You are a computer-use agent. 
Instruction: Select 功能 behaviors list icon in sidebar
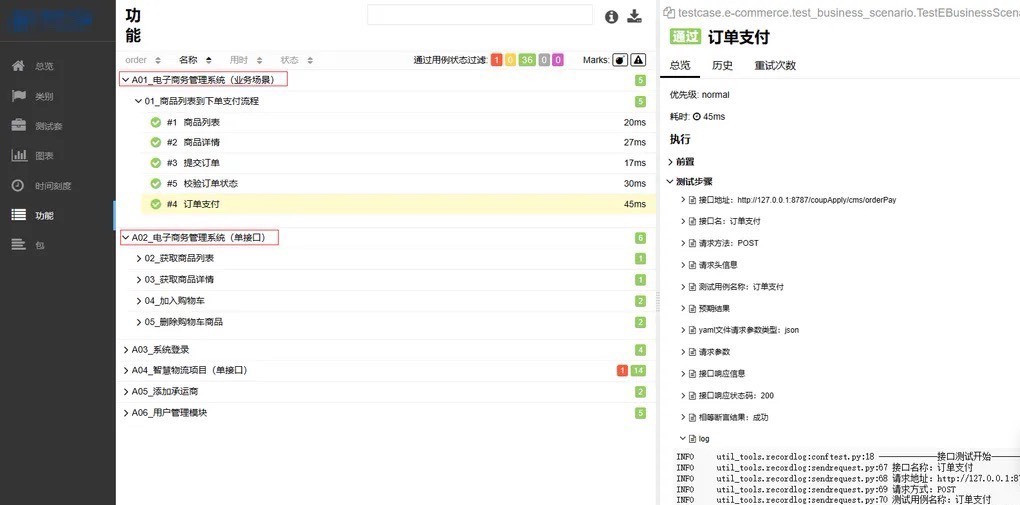[x=18, y=215]
